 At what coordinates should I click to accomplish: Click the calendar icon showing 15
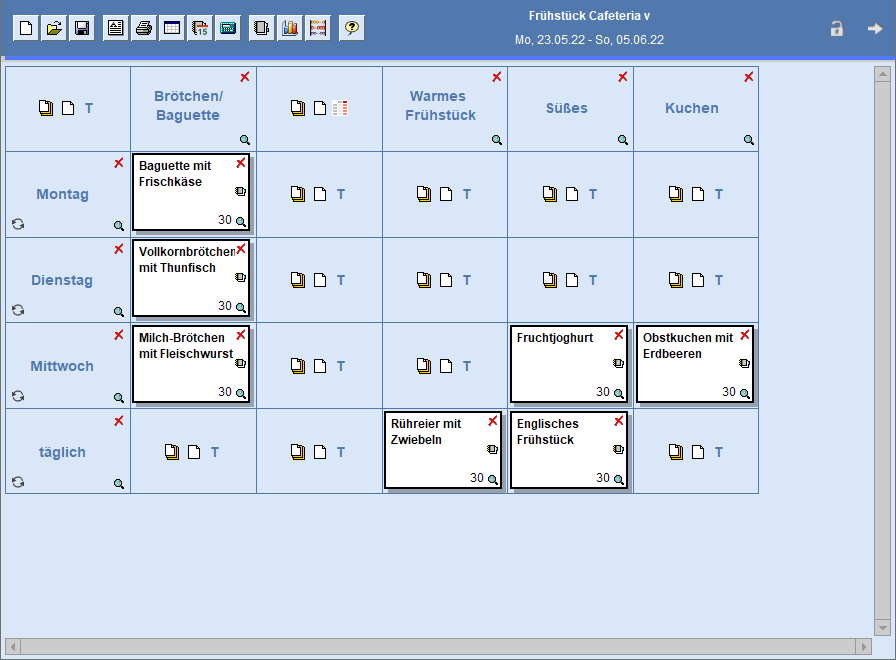tap(199, 27)
